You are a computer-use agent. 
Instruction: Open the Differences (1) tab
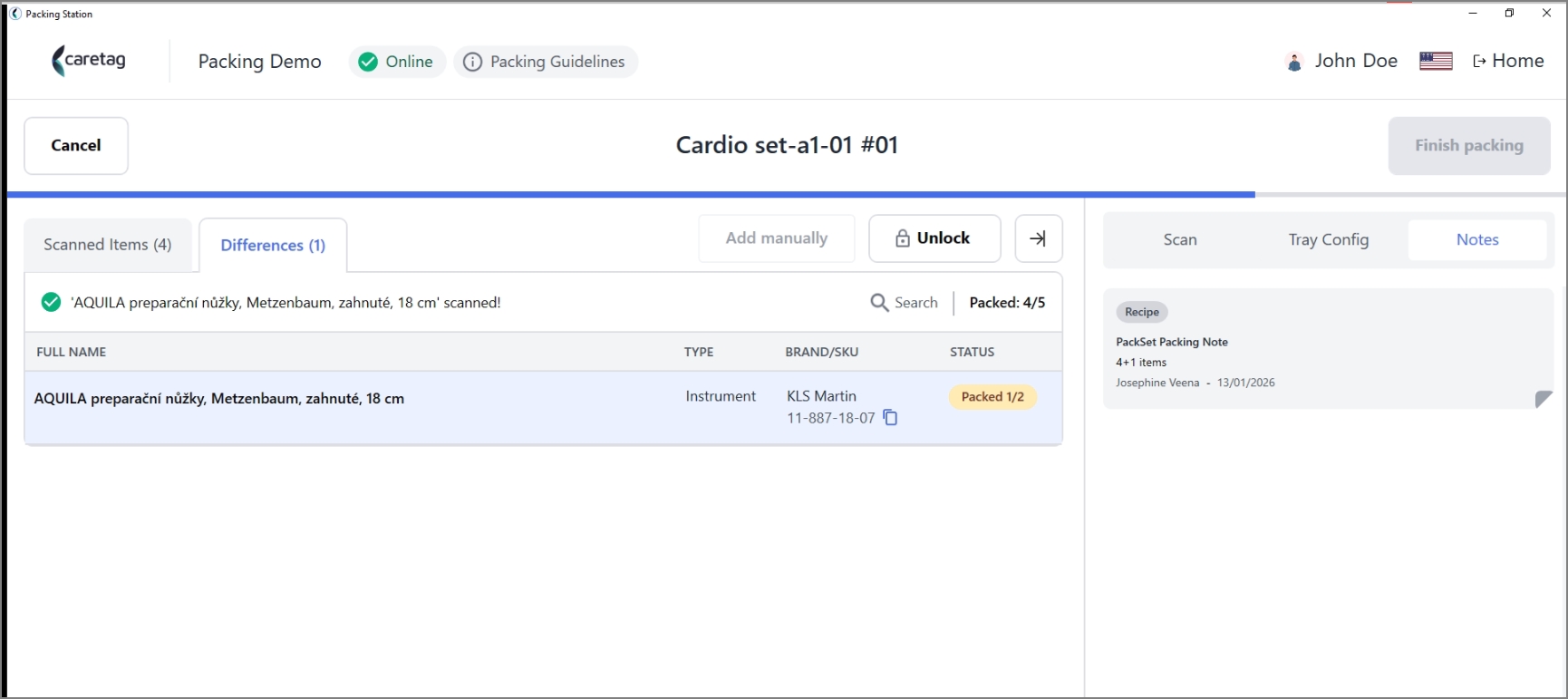(273, 245)
